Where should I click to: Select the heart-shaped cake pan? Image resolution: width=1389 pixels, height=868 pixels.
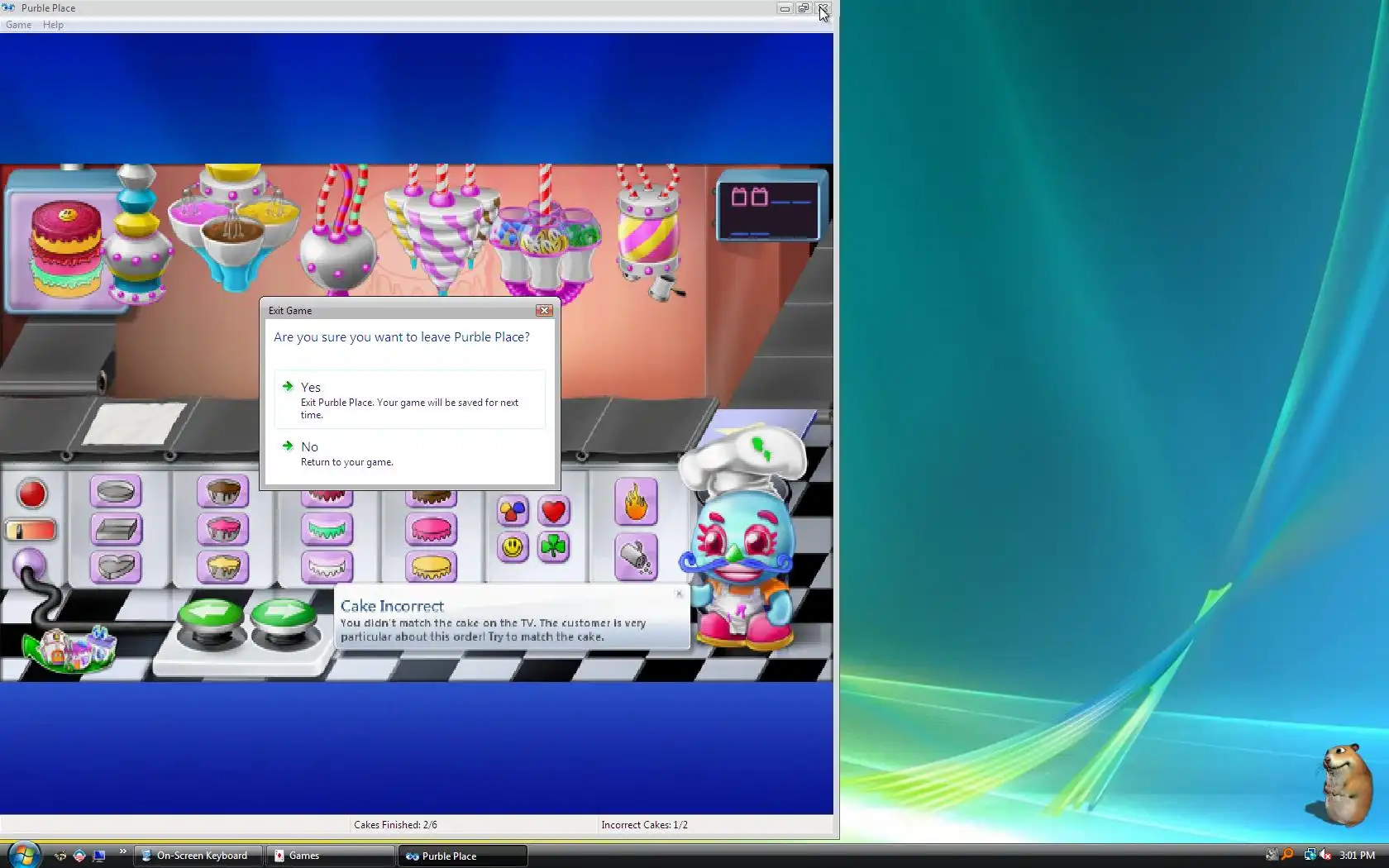[116, 567]
